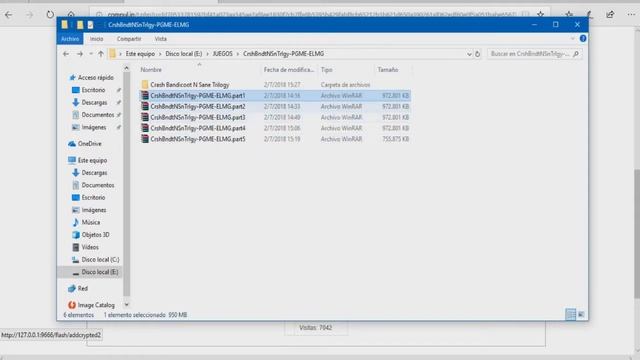Click the sidebar scroll down arrow
The image size is (640, 360).
(x=127, y=304)
